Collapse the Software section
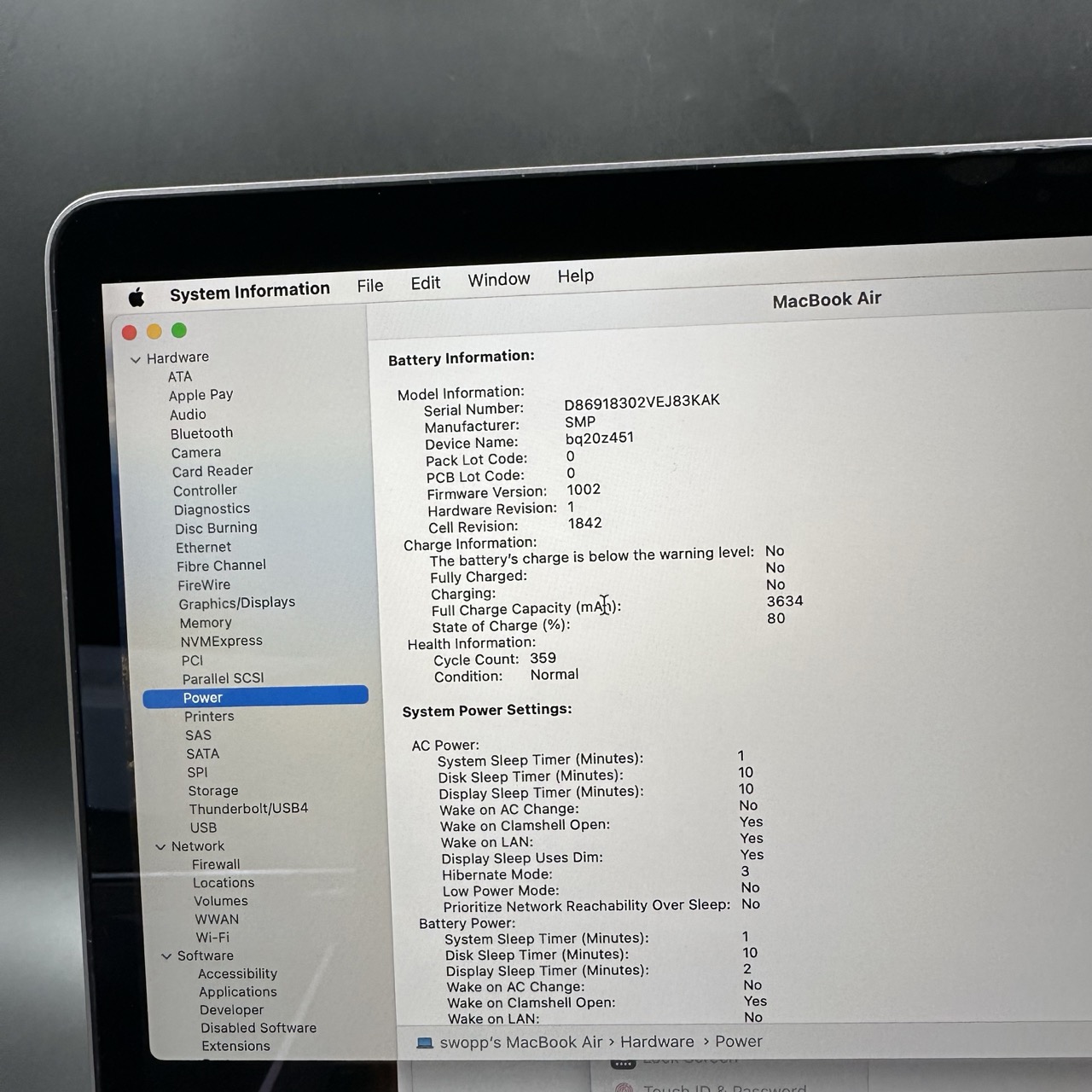This screenshot has height=1092, width=1092. click(x=166, y=956)
